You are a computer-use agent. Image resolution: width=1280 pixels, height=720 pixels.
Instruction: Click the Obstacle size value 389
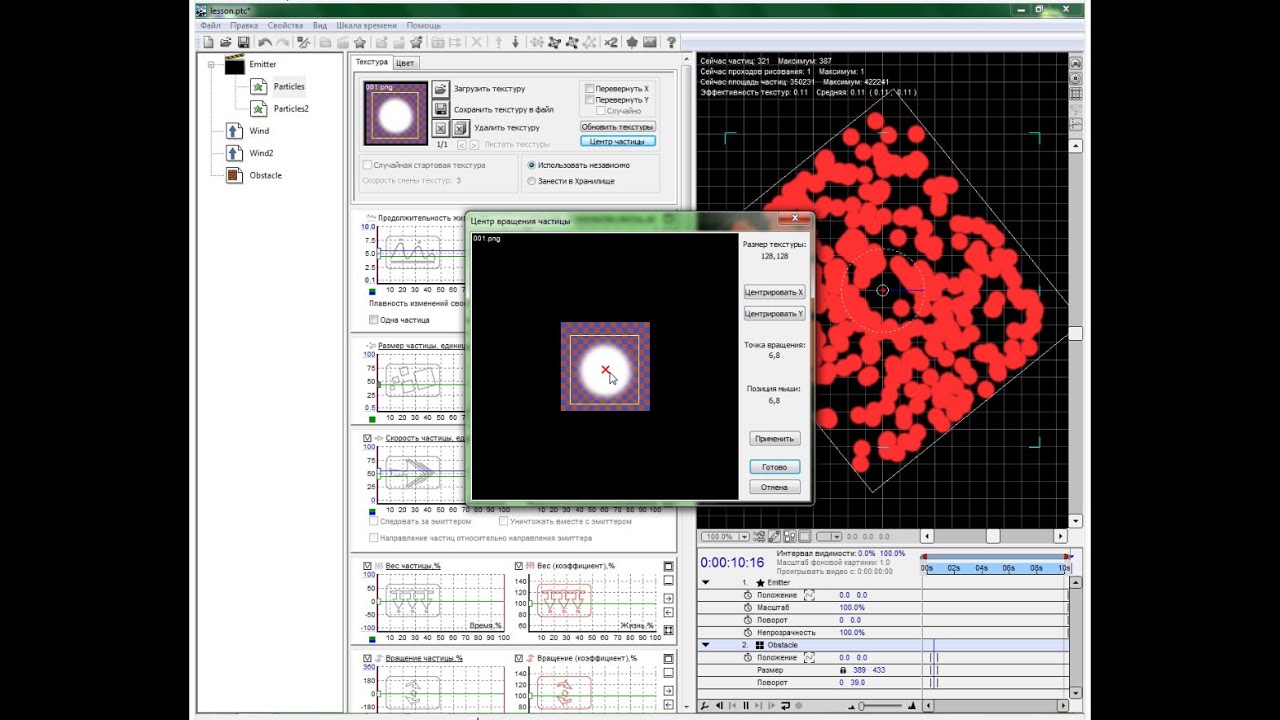tap(860, 670)
